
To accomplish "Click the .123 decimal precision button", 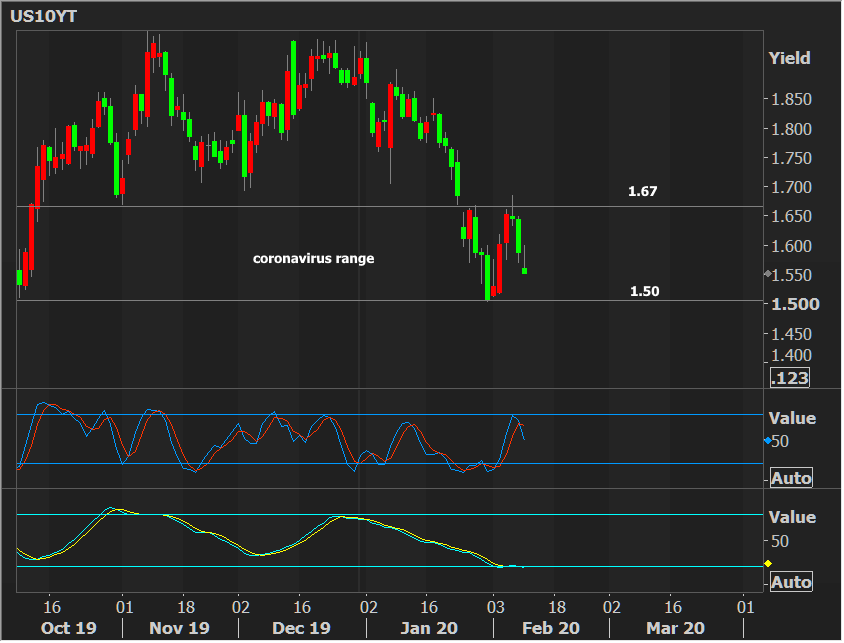I will pyautogui.click(x=789, y=378).
